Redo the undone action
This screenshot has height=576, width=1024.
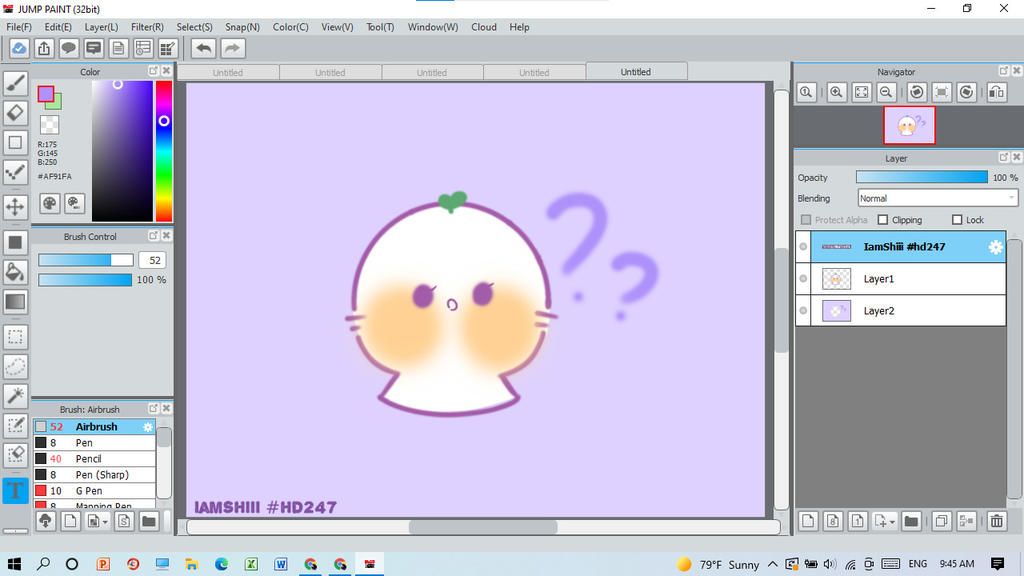pos(232,48)
